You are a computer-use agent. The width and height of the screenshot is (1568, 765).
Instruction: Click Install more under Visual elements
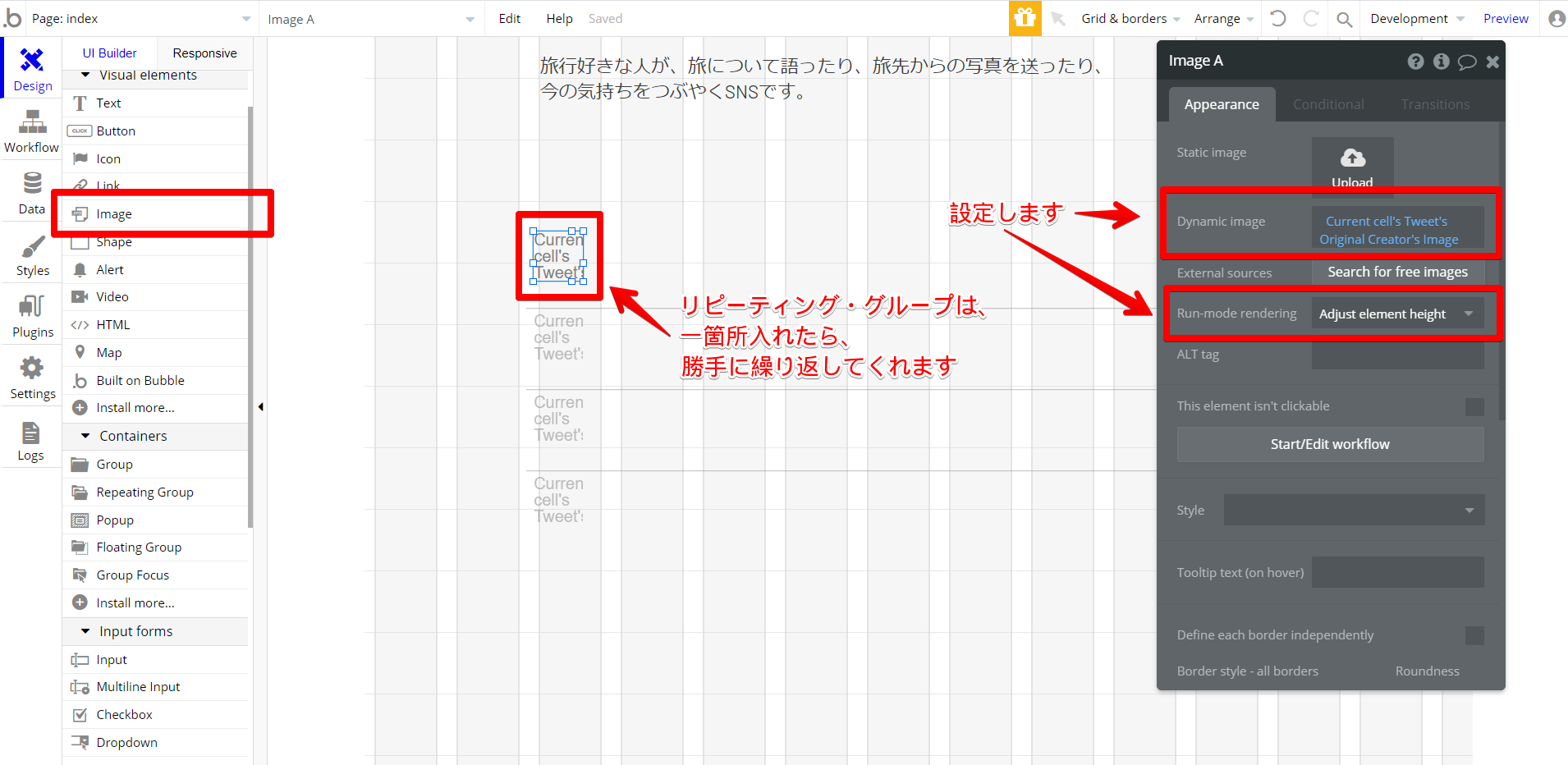point(155,407)
